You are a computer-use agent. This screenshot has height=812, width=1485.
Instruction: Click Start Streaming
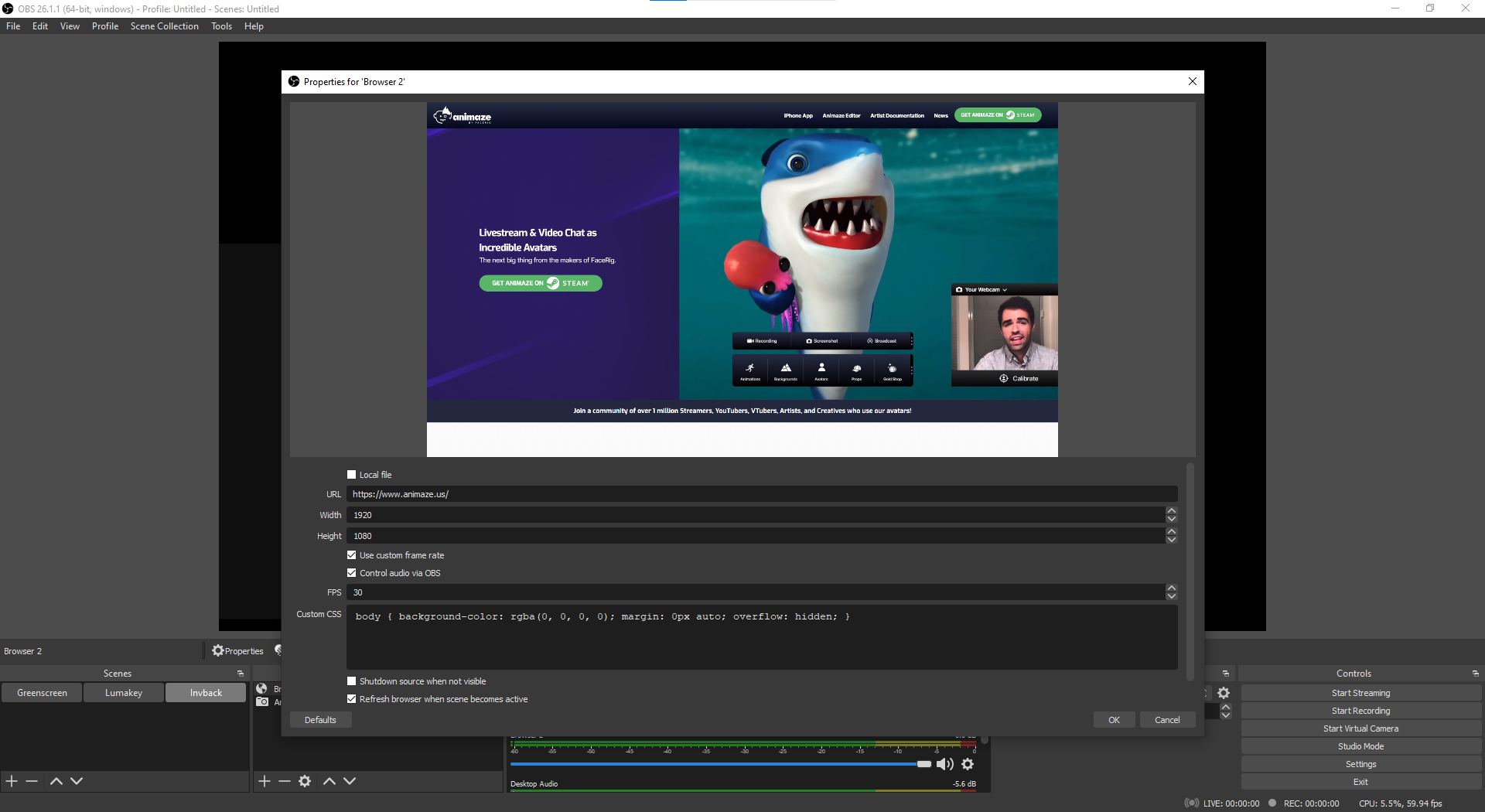pos(1360,693)
